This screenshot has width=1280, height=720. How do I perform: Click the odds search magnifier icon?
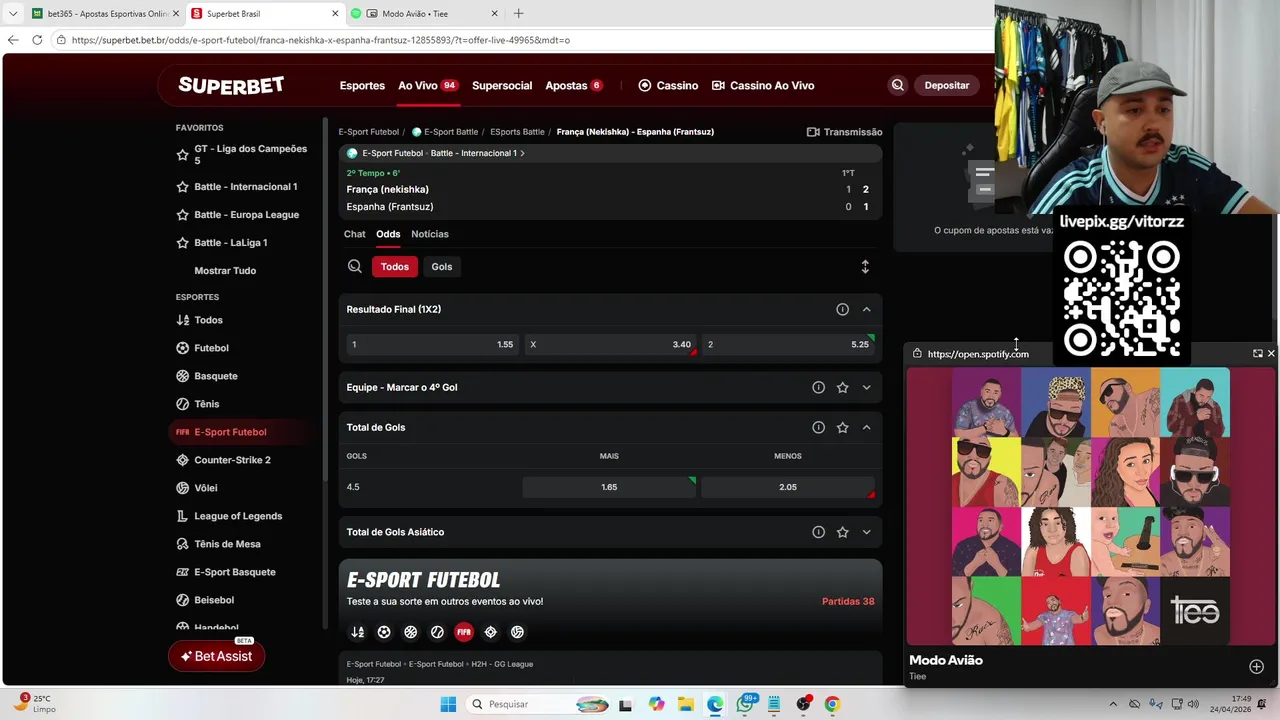click(x=355, y=266)
